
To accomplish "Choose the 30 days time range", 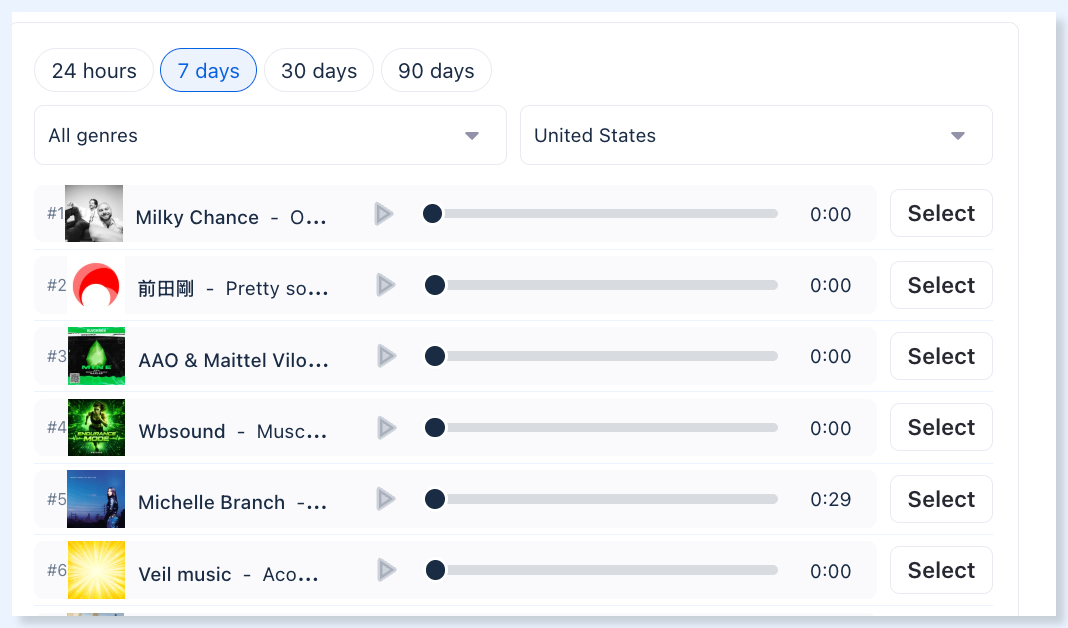I will [x=319, y=70].
